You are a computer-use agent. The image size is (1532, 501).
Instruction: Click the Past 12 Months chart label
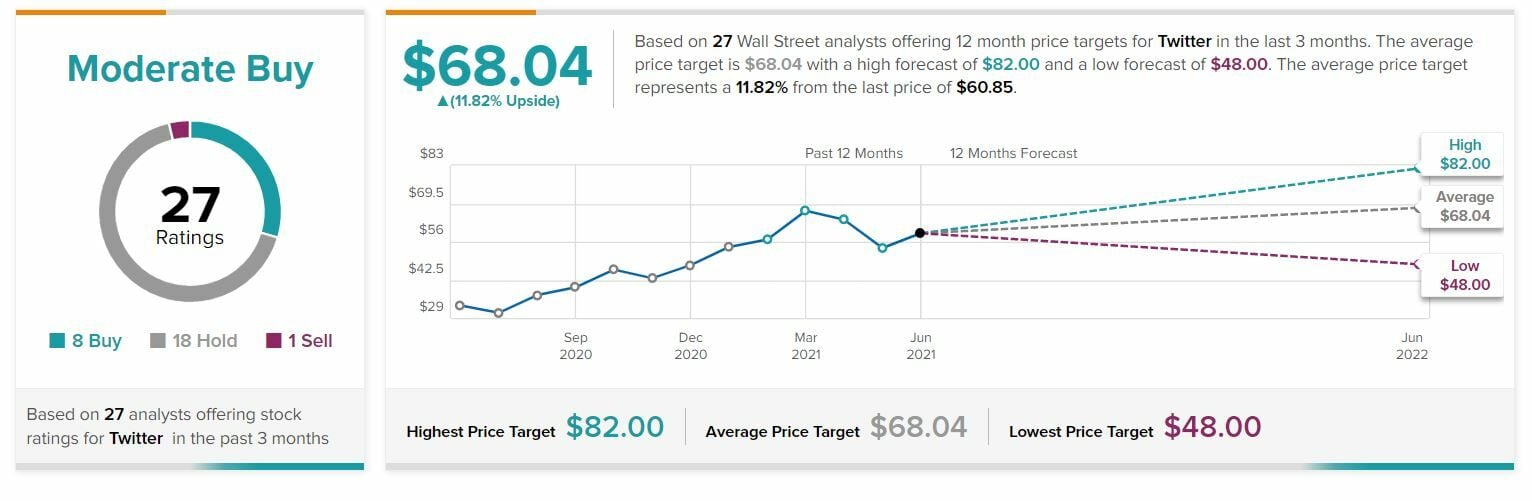pyautogui.click(x=854, y=153)
